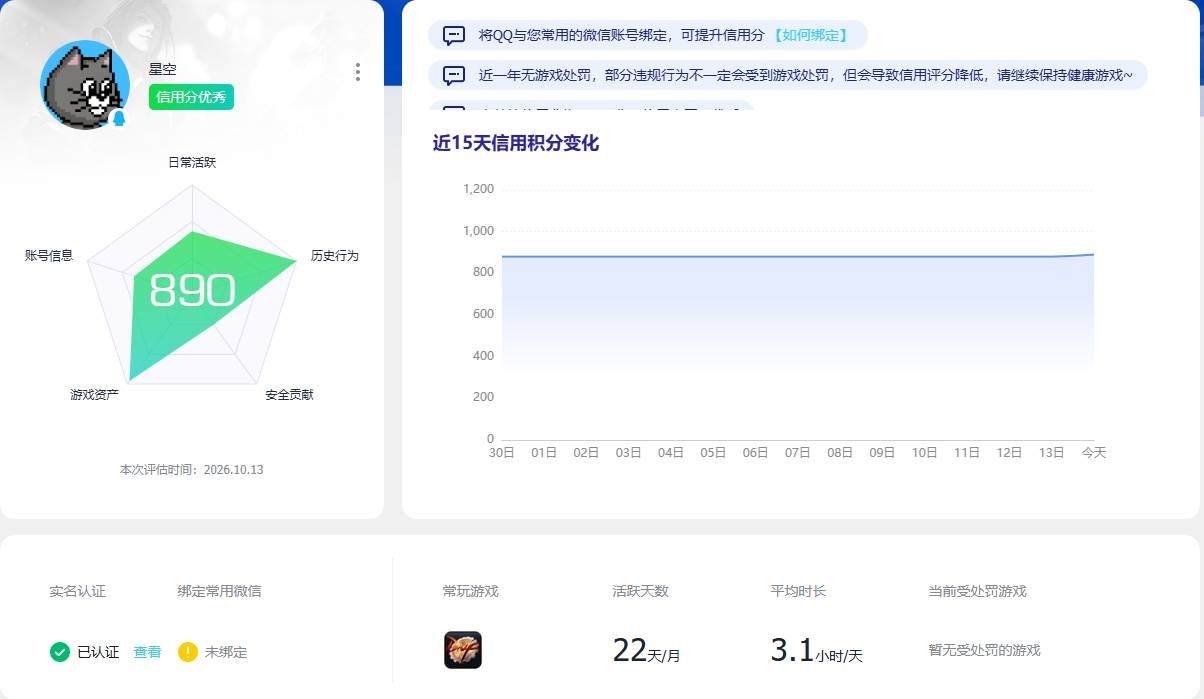Screen dimensions: 1204x699
Task: Click the 将QQ与您常用的微信账号绑定 notice text
Action: click(x=621, y=36)
